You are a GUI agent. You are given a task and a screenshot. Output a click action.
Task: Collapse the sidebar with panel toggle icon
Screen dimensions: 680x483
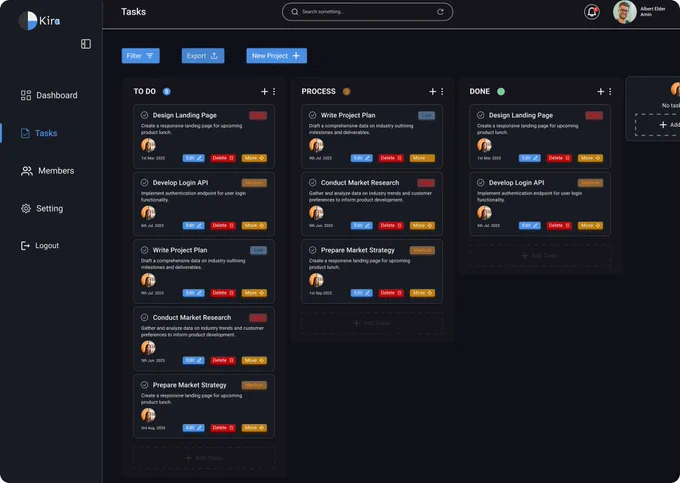pyautogui.click(x=86, y=44)
